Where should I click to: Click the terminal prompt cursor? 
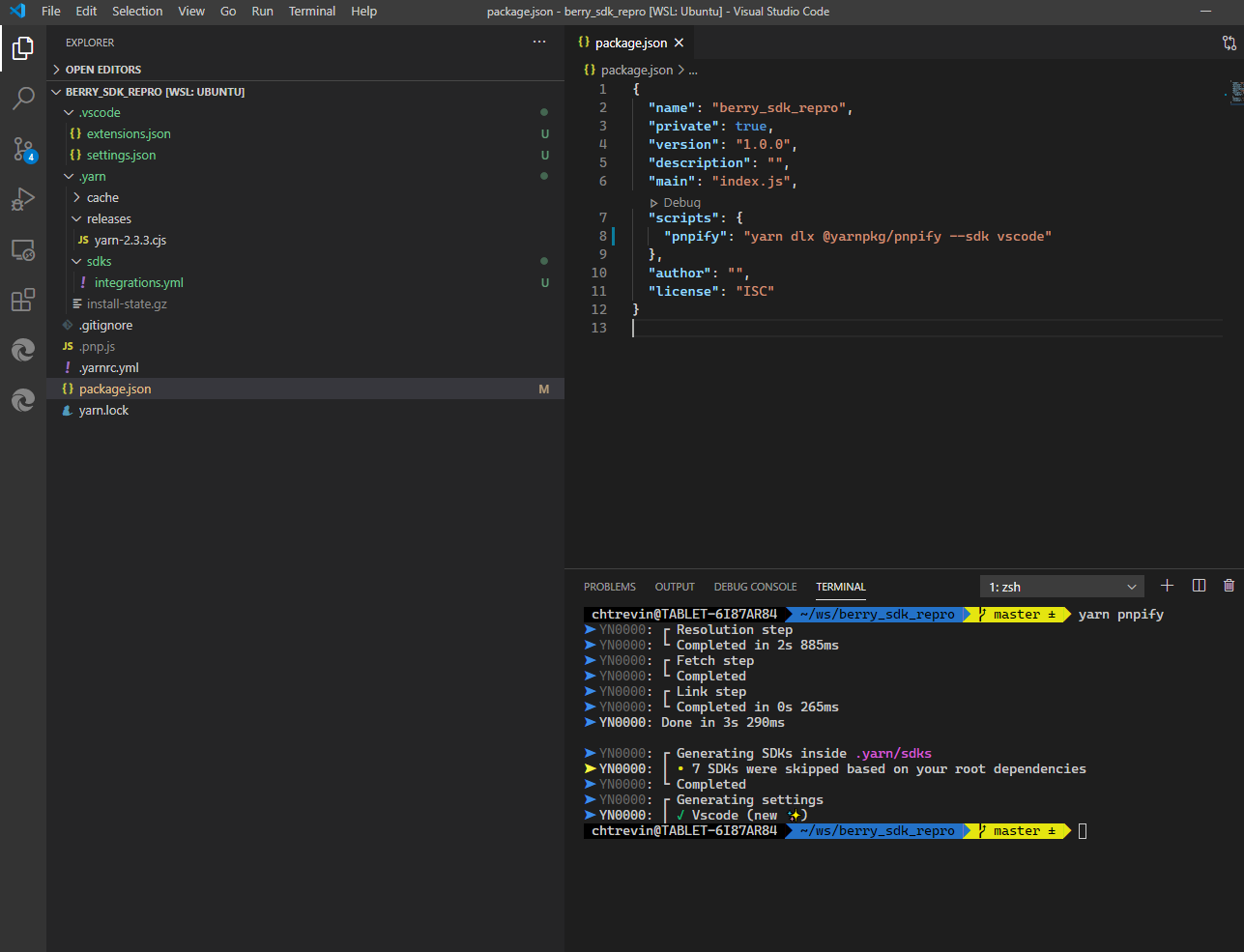pos(1083,831)
